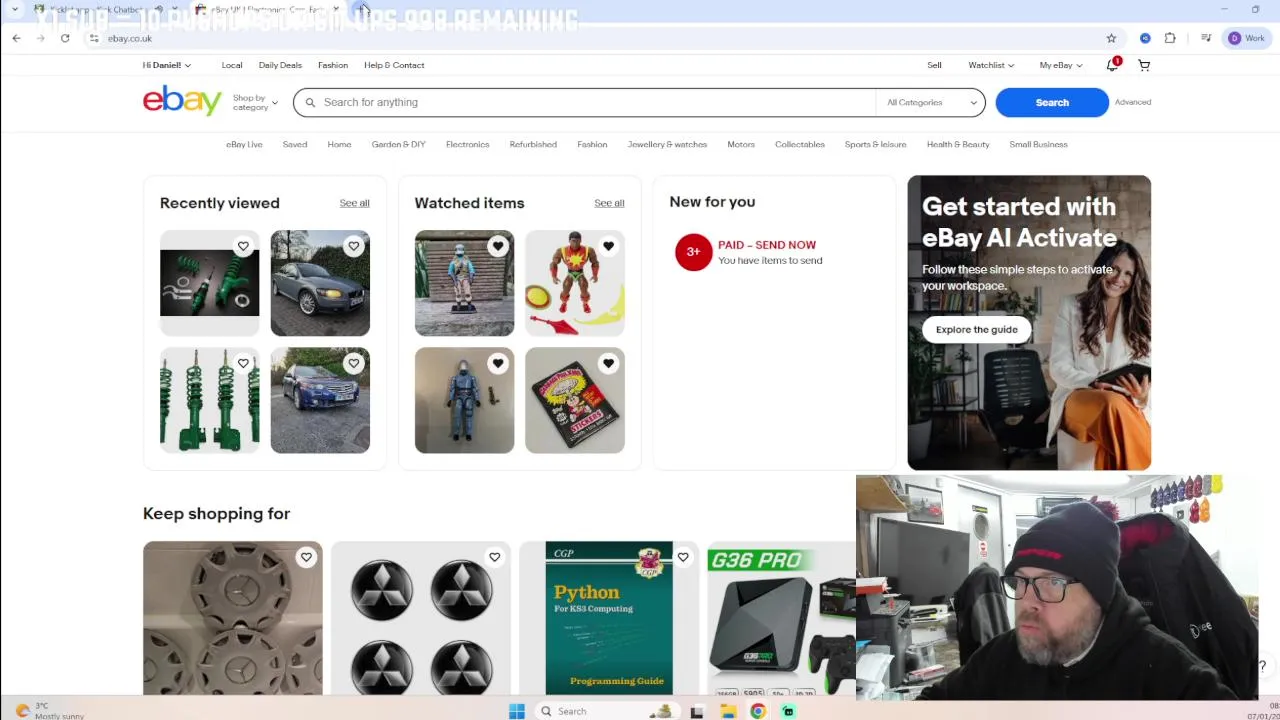The image size is (1280, 720).
Task: Click Explore the guide button
Action: 976,329
